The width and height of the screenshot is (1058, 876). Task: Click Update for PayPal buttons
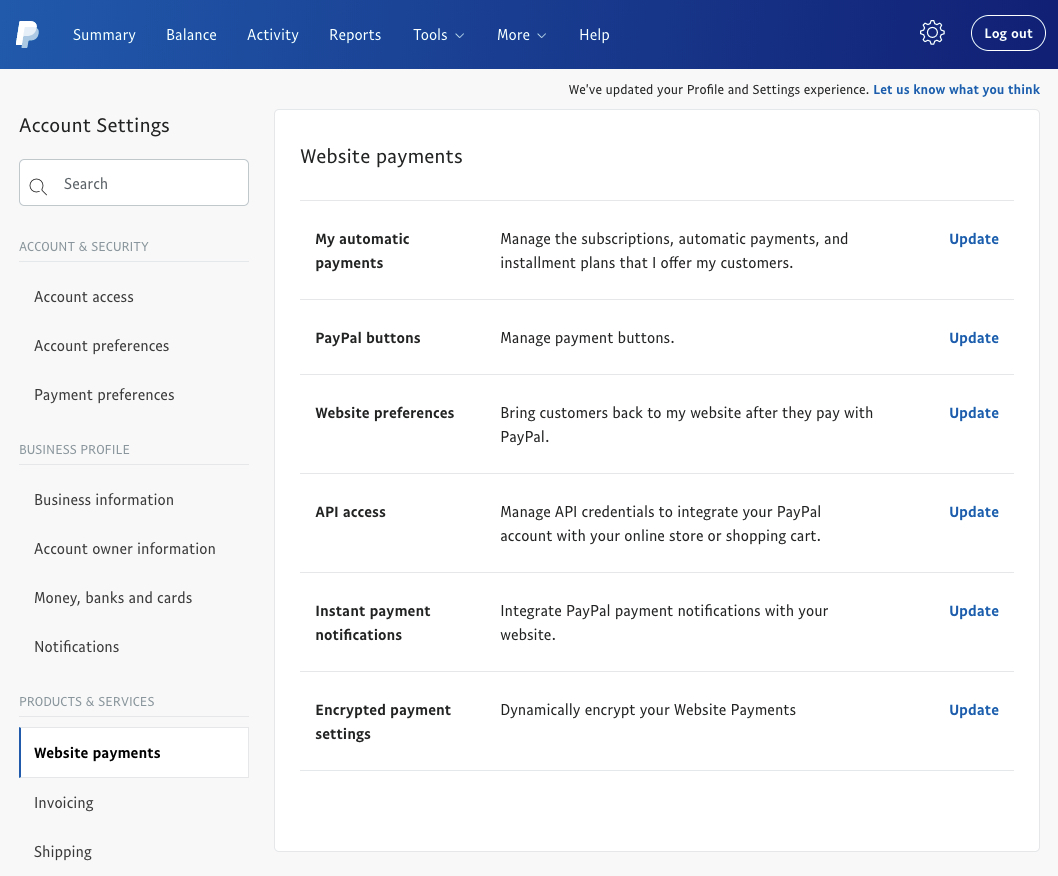pos(974,338)
